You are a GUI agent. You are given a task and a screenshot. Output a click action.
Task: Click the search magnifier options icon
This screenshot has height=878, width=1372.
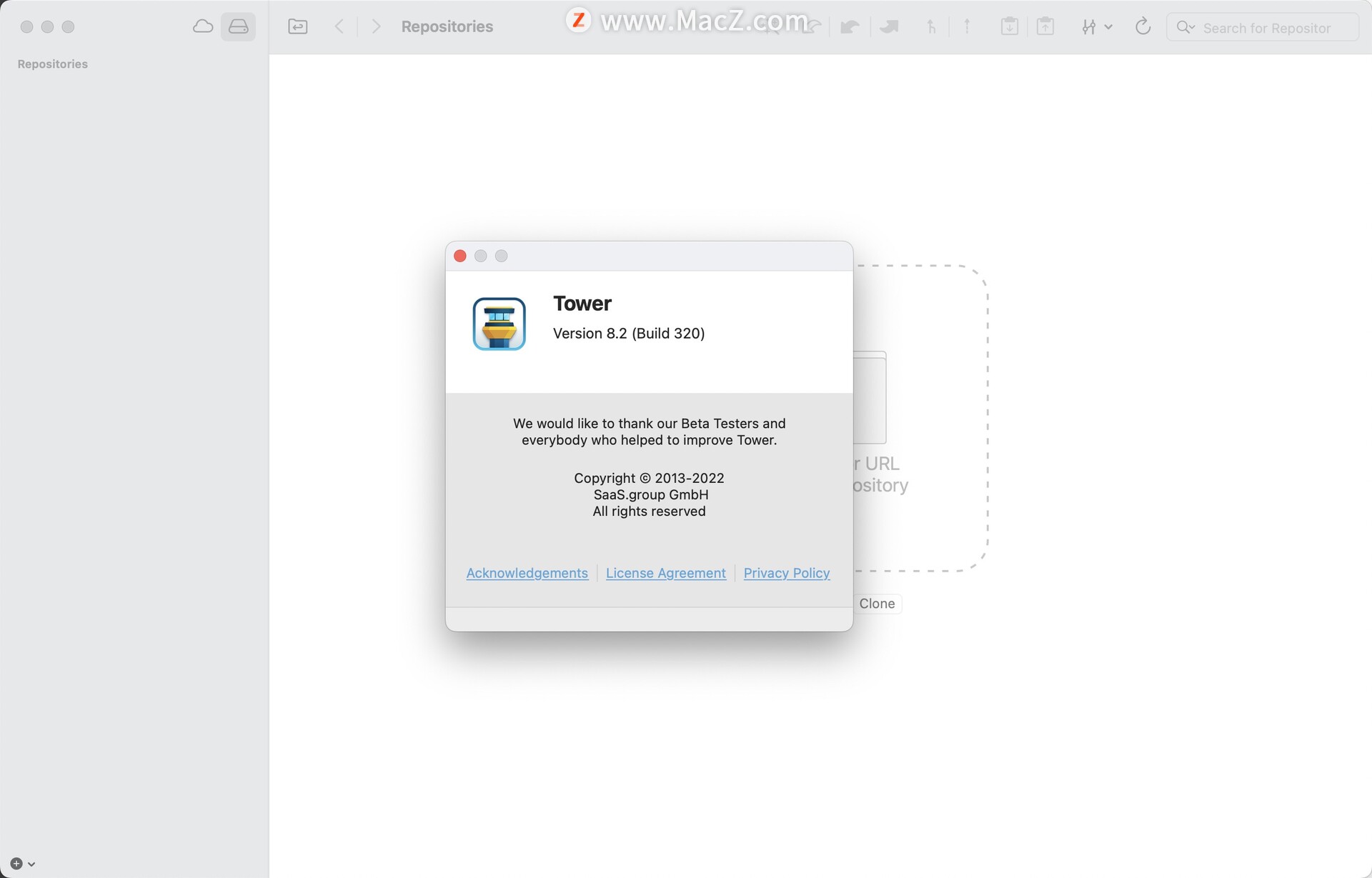coord(1185,27)
